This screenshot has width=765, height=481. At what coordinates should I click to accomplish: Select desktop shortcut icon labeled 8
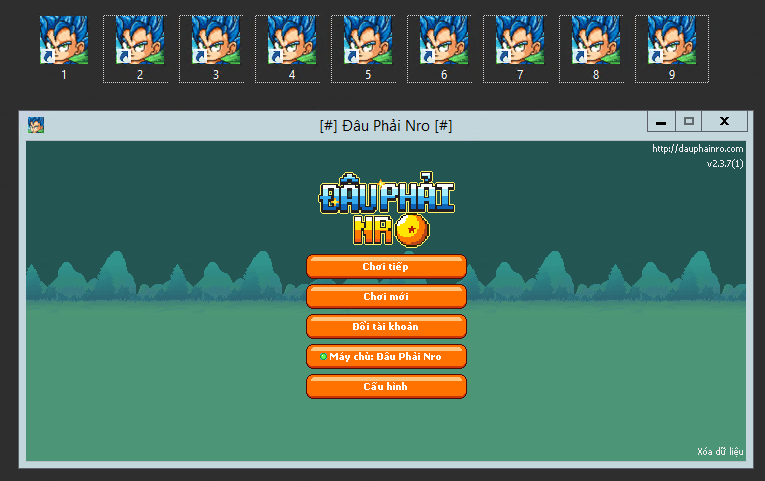(595, 41)
